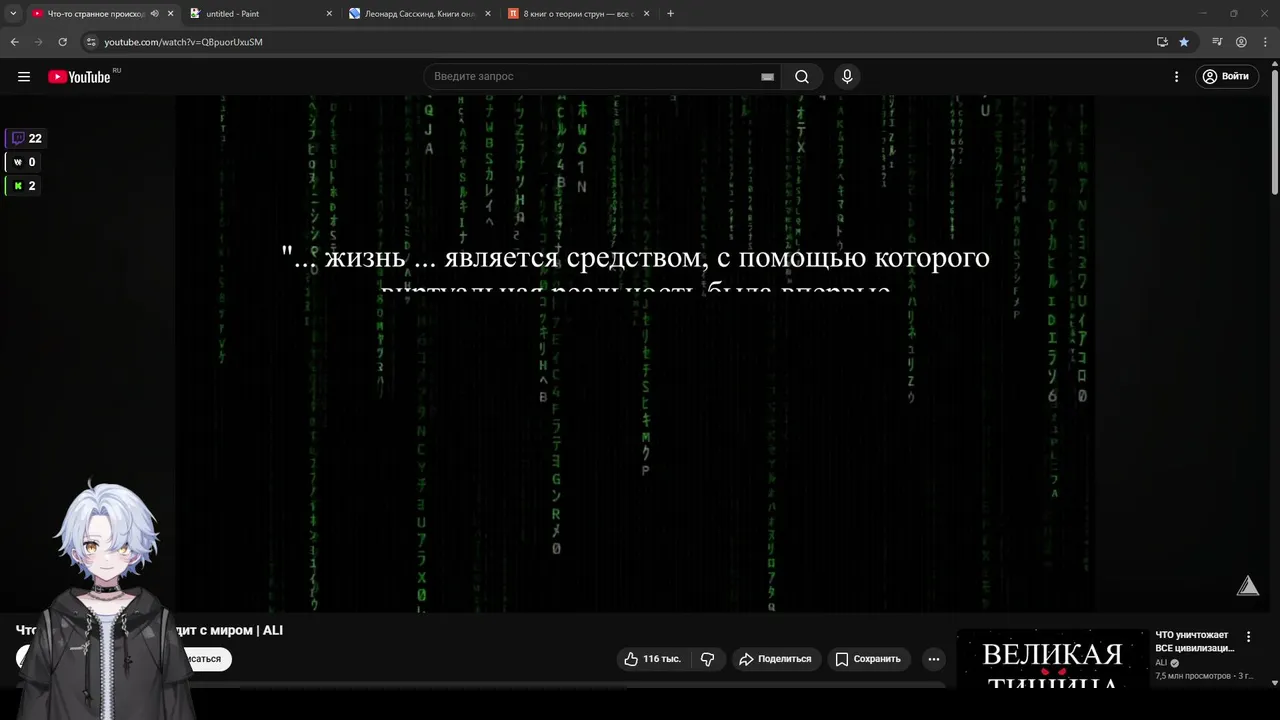Expand the tab search dropdown arrow
Viewport: 1280px width, 720px height.
[13, 14]
